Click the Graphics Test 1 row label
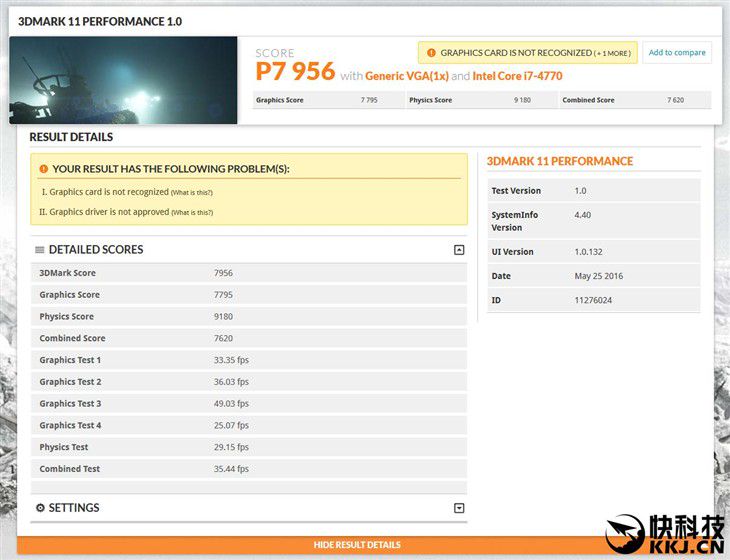Viewport: 730px width, 560px height. tap(70, 360)
